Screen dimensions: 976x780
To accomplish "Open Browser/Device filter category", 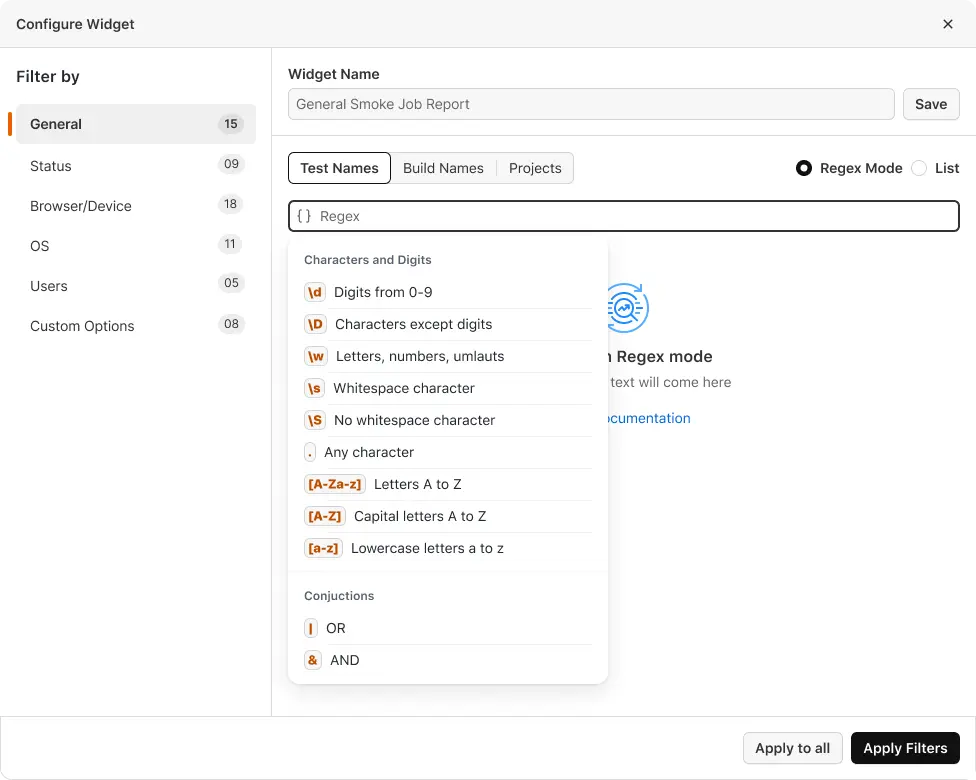I will (x=81, y=206).
